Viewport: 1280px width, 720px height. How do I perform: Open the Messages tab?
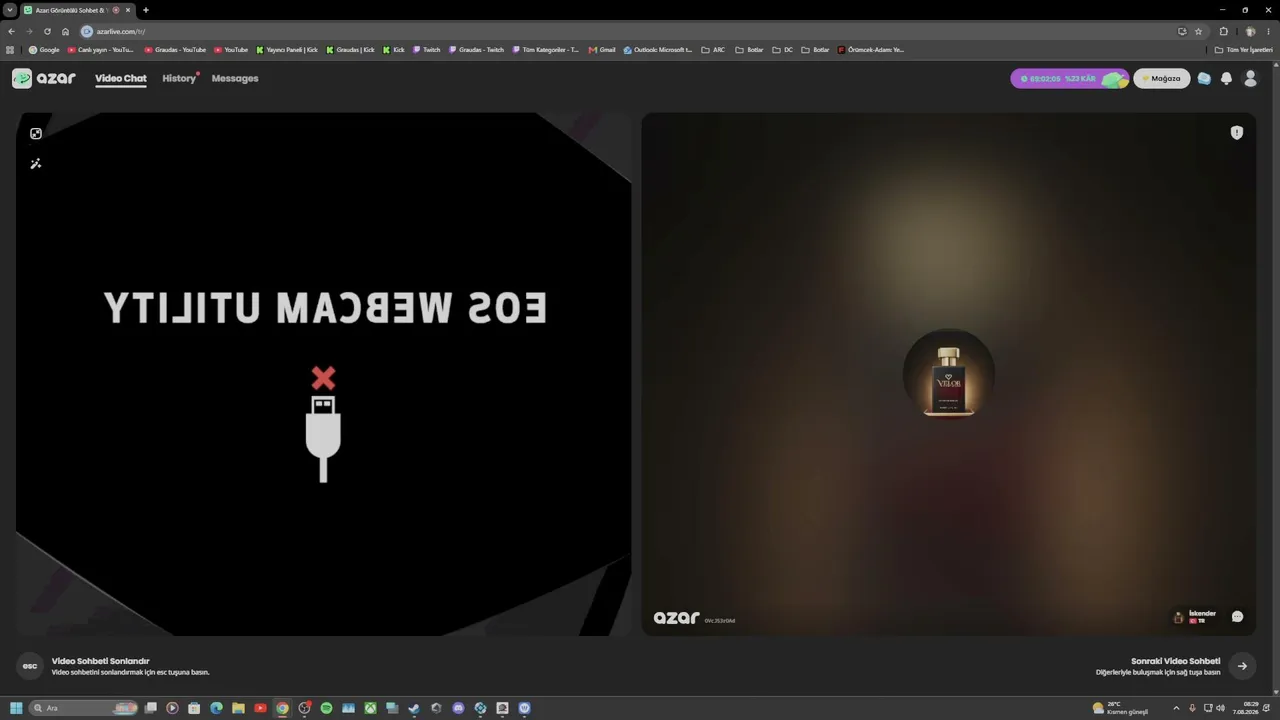pyautogui.click(x=235, y=78)
